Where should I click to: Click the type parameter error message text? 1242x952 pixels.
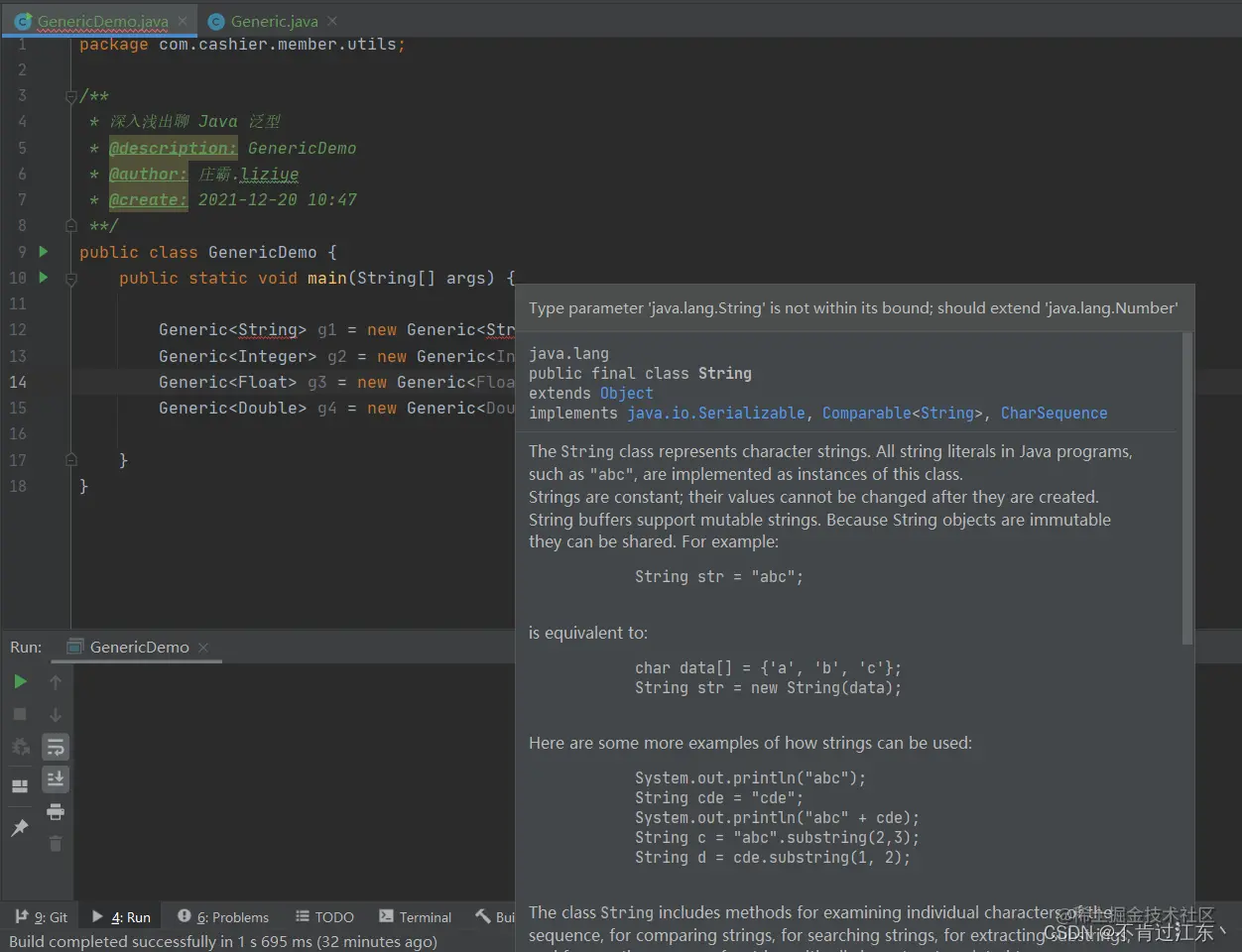pyautogui.click(x=853, y=308)
